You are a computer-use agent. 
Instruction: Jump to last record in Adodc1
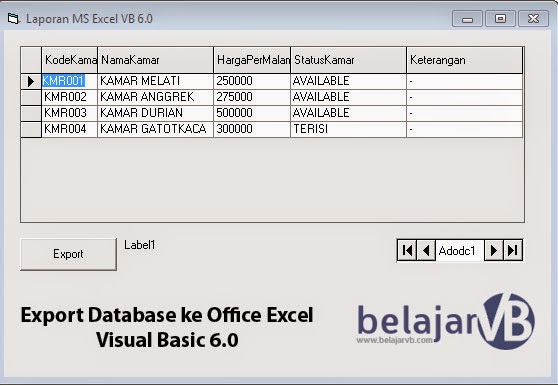click(x=512, y=250)
